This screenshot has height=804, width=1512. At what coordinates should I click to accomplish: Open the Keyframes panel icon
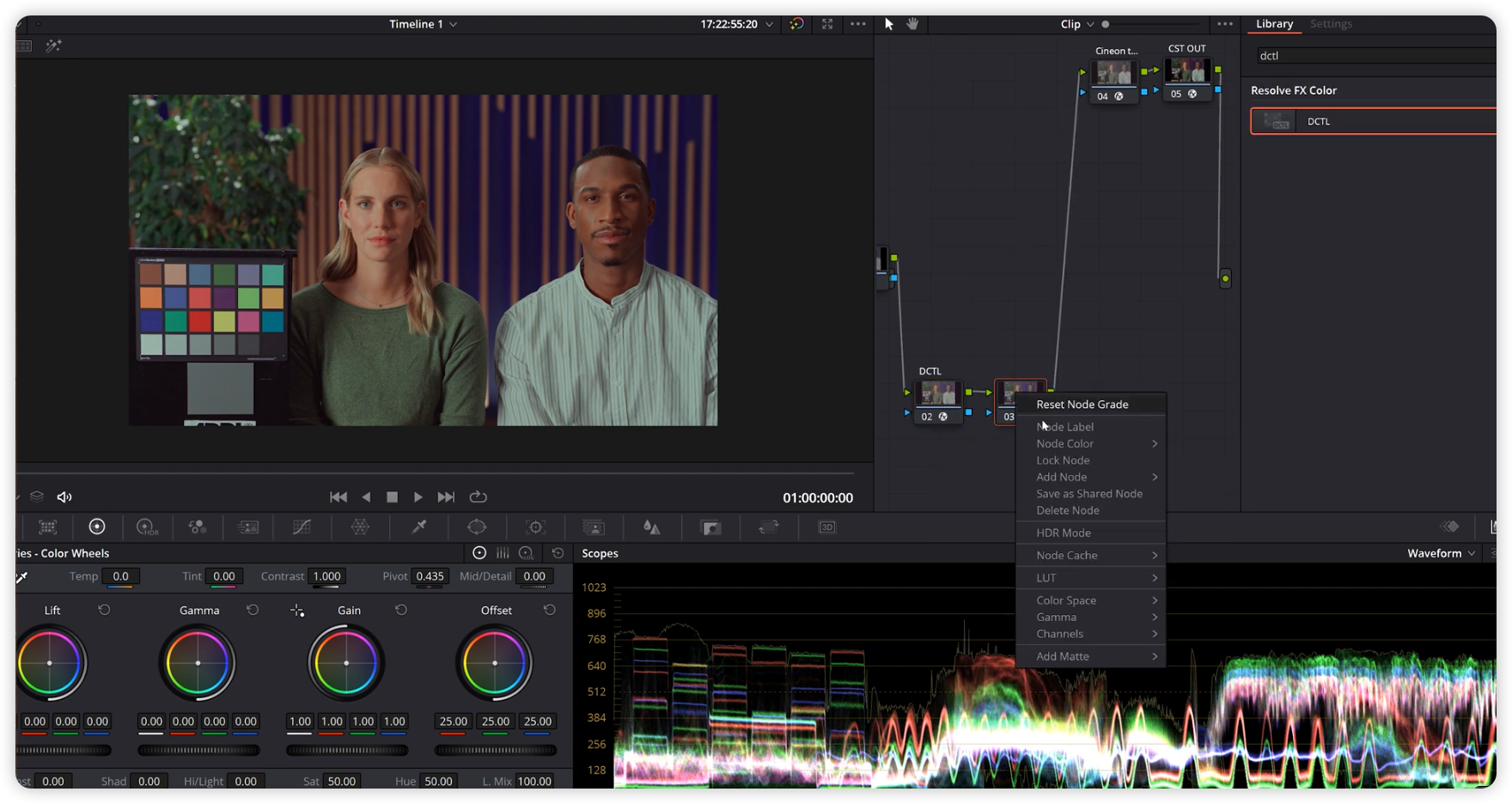(x=1451, y=527)
